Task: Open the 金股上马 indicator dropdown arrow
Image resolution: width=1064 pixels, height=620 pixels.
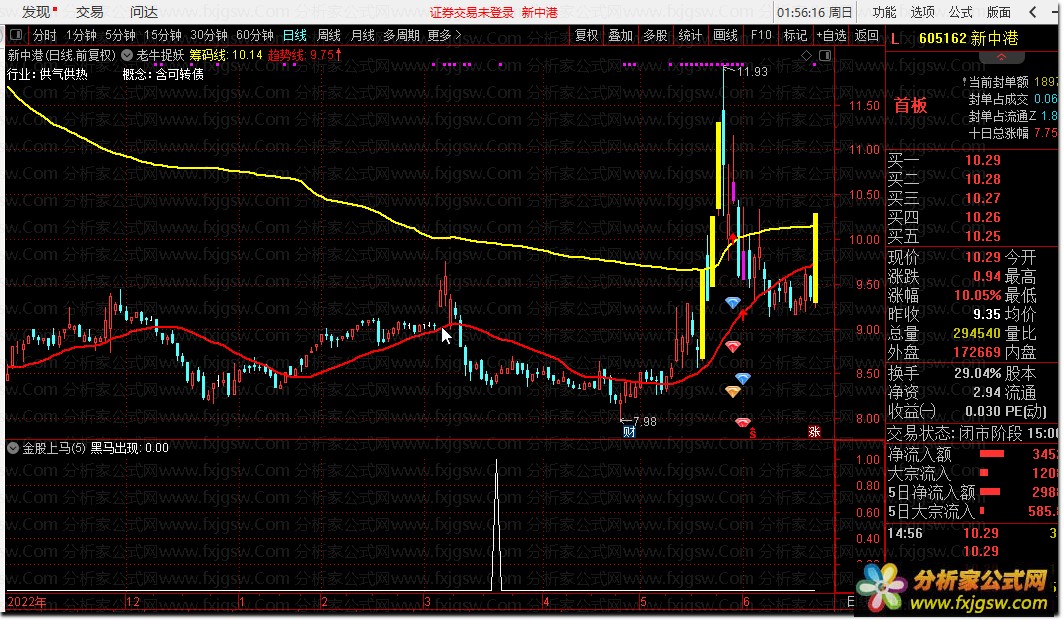Action: (x=13, y=448)
